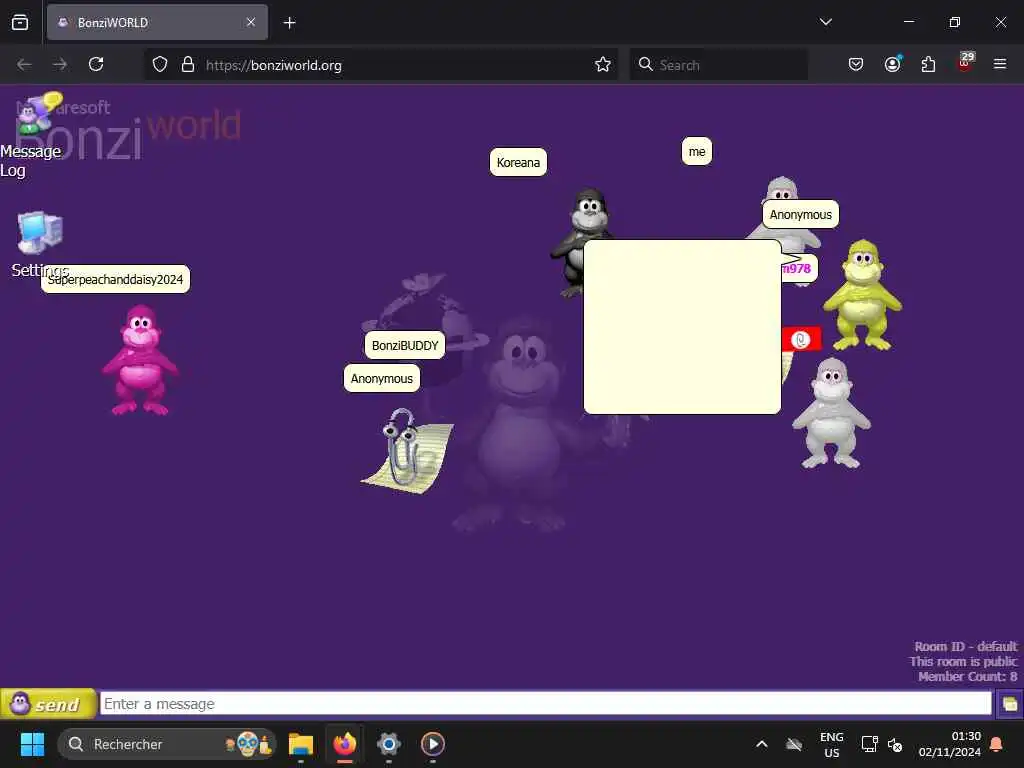Open the Message Log icon
1024x768 pixels.
(38, 112)
